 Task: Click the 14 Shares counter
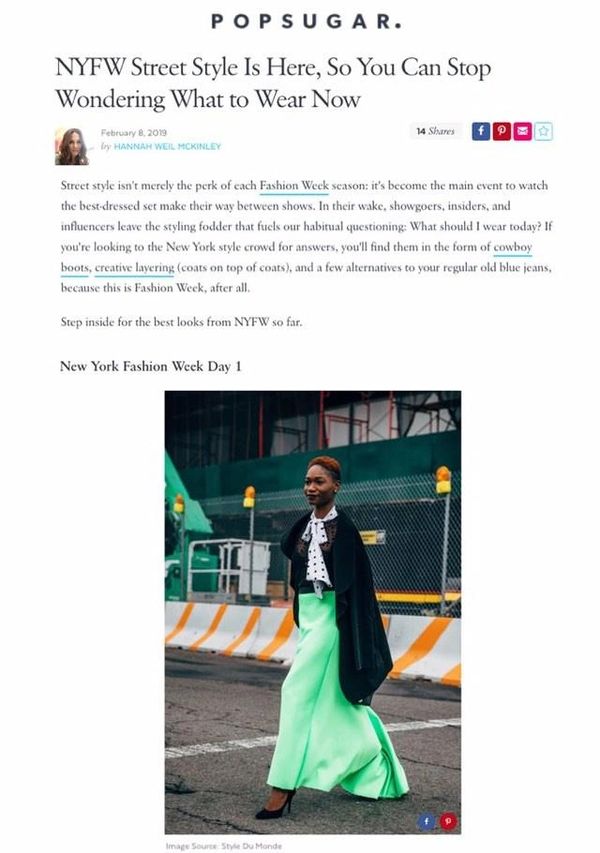coord(435,131)
